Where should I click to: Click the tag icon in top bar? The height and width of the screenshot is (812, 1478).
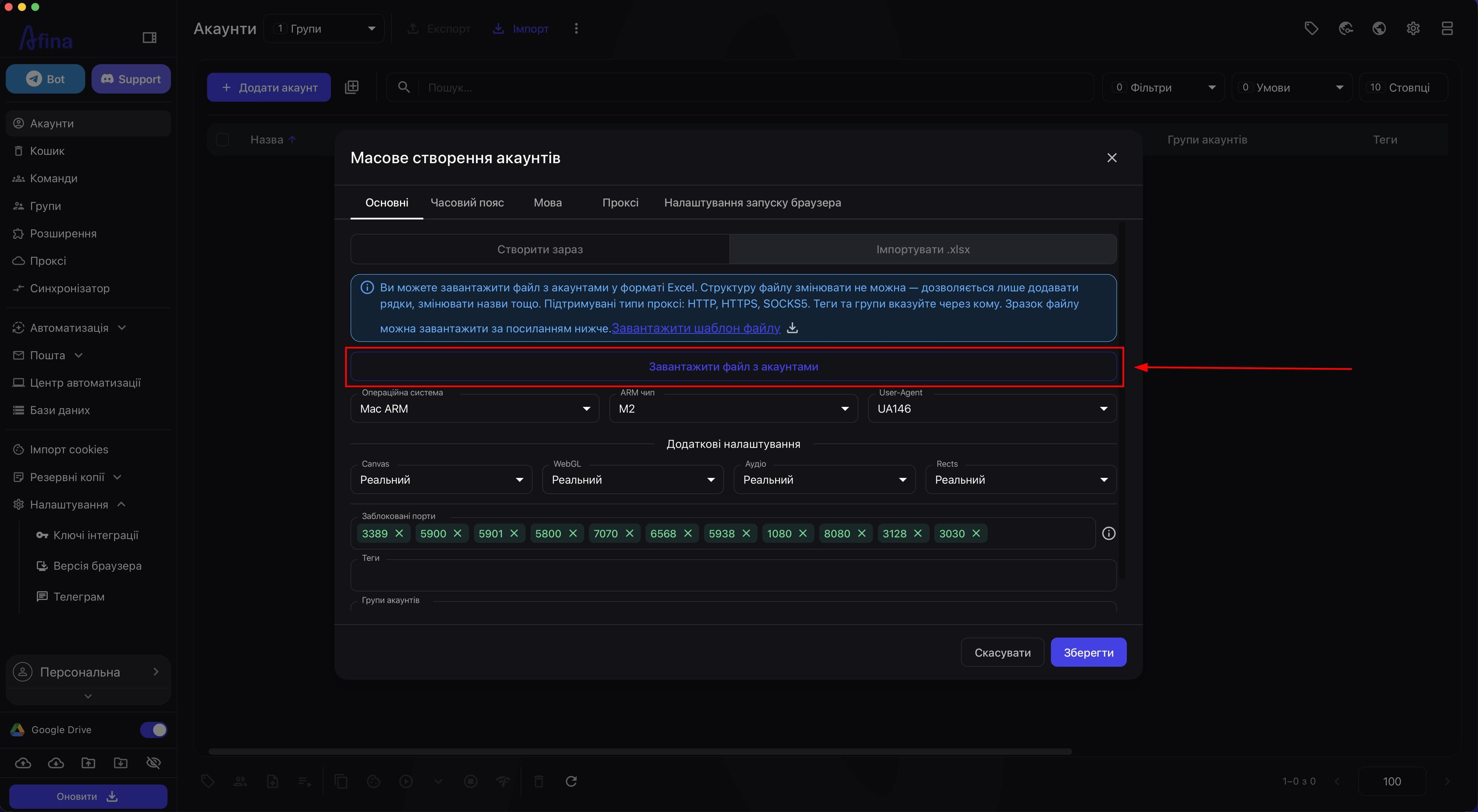tap(1311, 29)
